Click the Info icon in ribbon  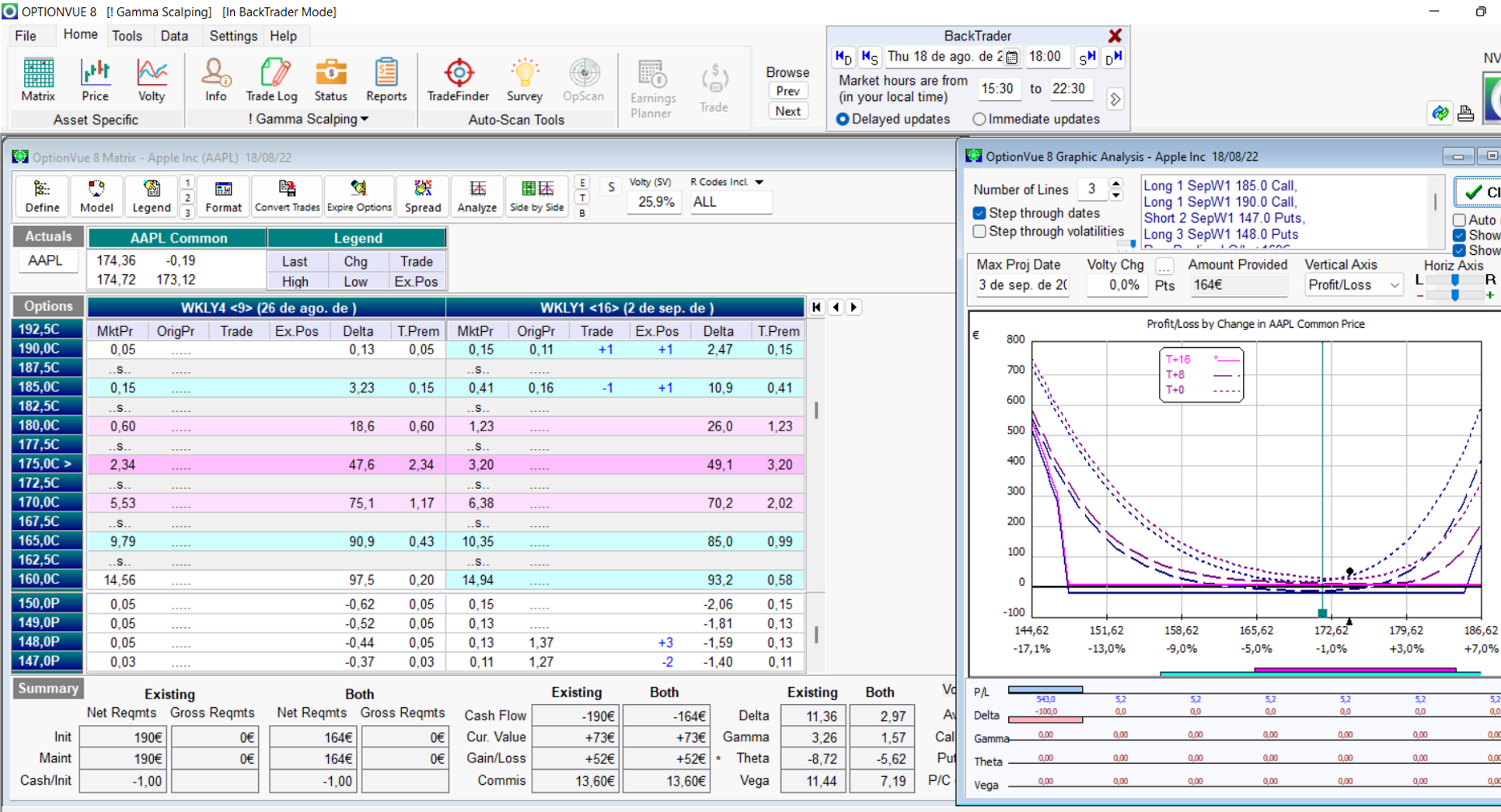coord(215,80)
